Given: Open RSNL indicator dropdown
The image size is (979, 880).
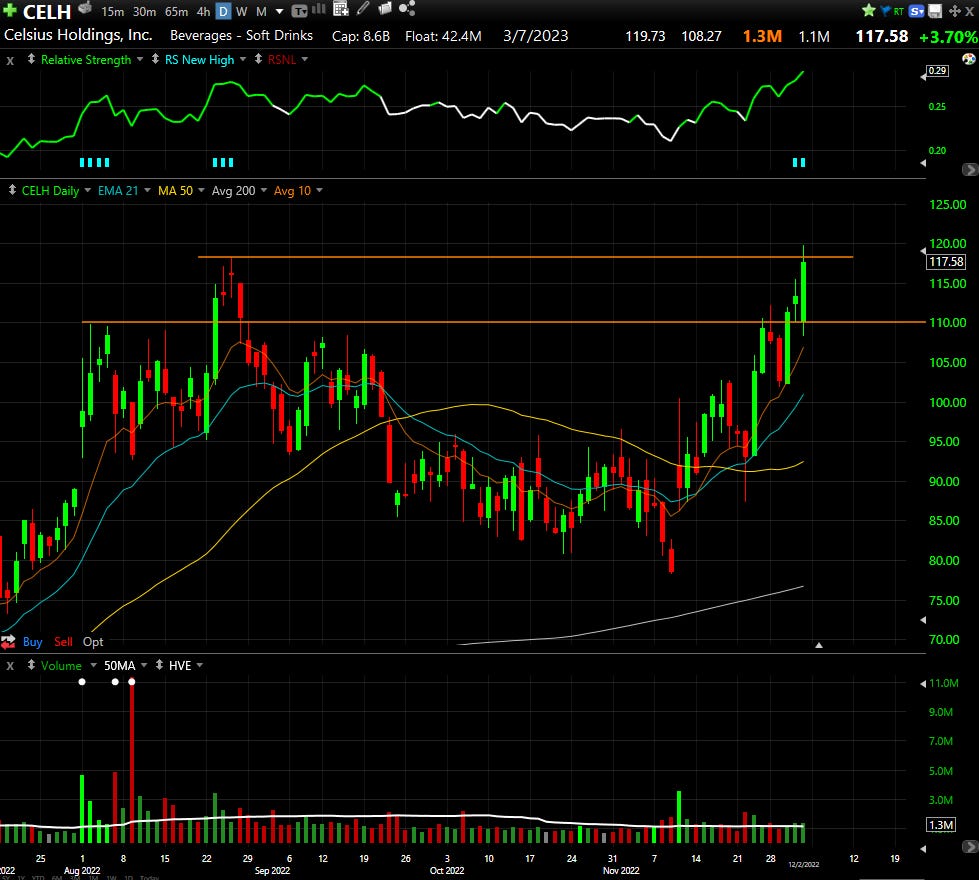Looking at the screenshot, I should tap(305, 59).
